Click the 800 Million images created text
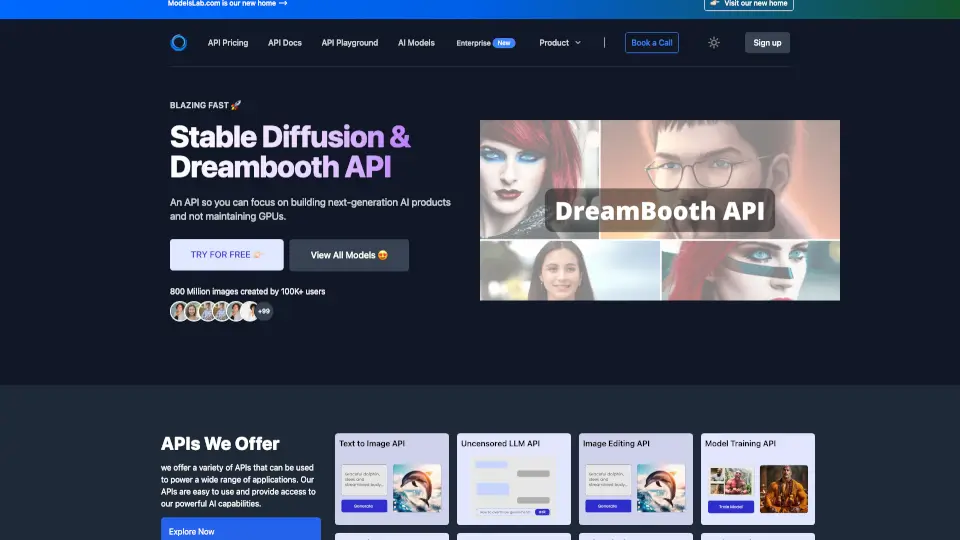The height and width of the screenshot is (540, 960). click(247, 291)
